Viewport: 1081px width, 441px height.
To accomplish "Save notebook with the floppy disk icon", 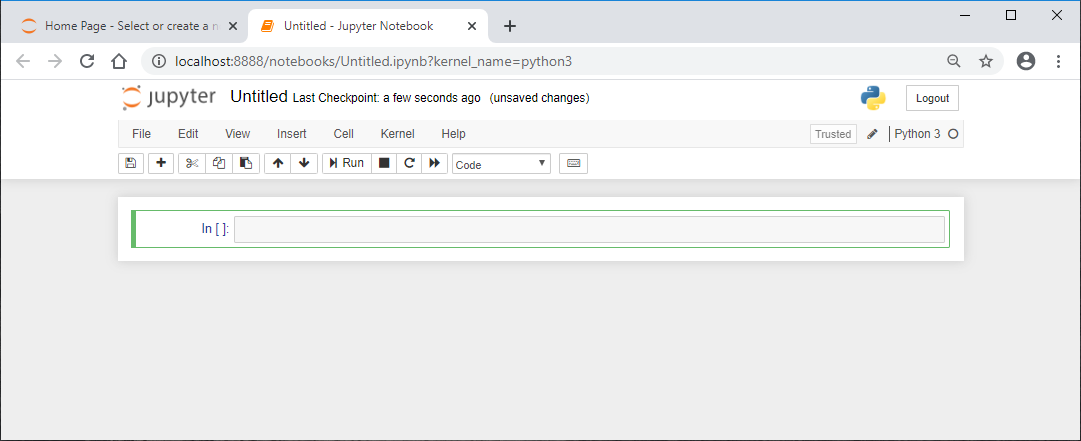I will point(131,163).
